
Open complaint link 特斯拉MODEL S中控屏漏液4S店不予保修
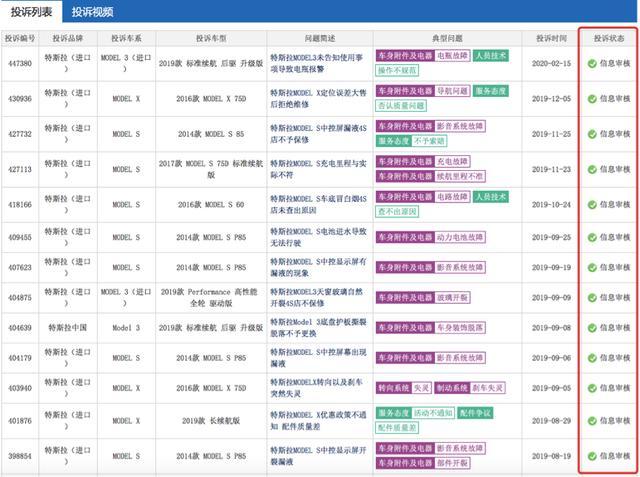318,134
